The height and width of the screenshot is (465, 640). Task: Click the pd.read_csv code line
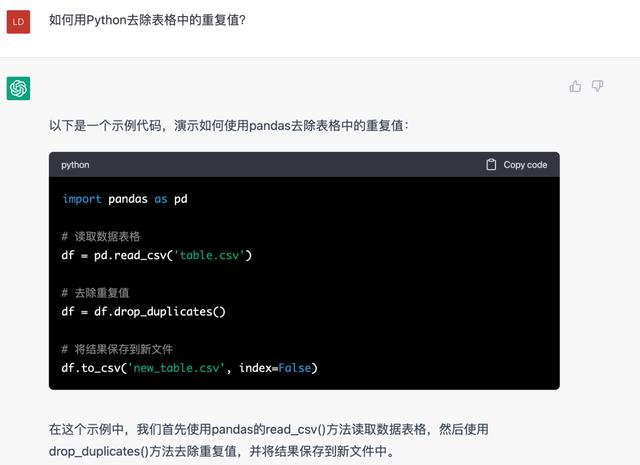click(x=156, y=255)
